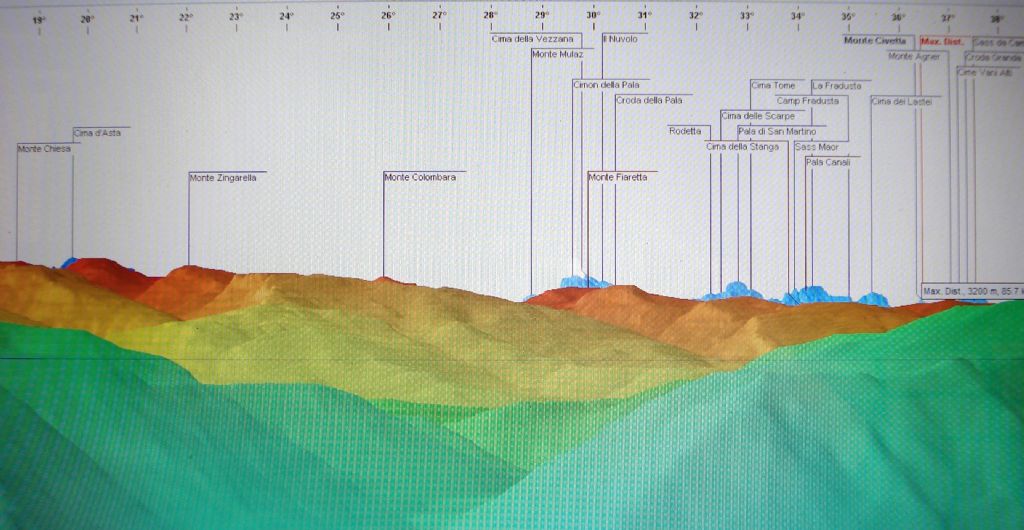Select the Il Nuvolo peak label
The image size is (1024, 530).
click(620, 38)
